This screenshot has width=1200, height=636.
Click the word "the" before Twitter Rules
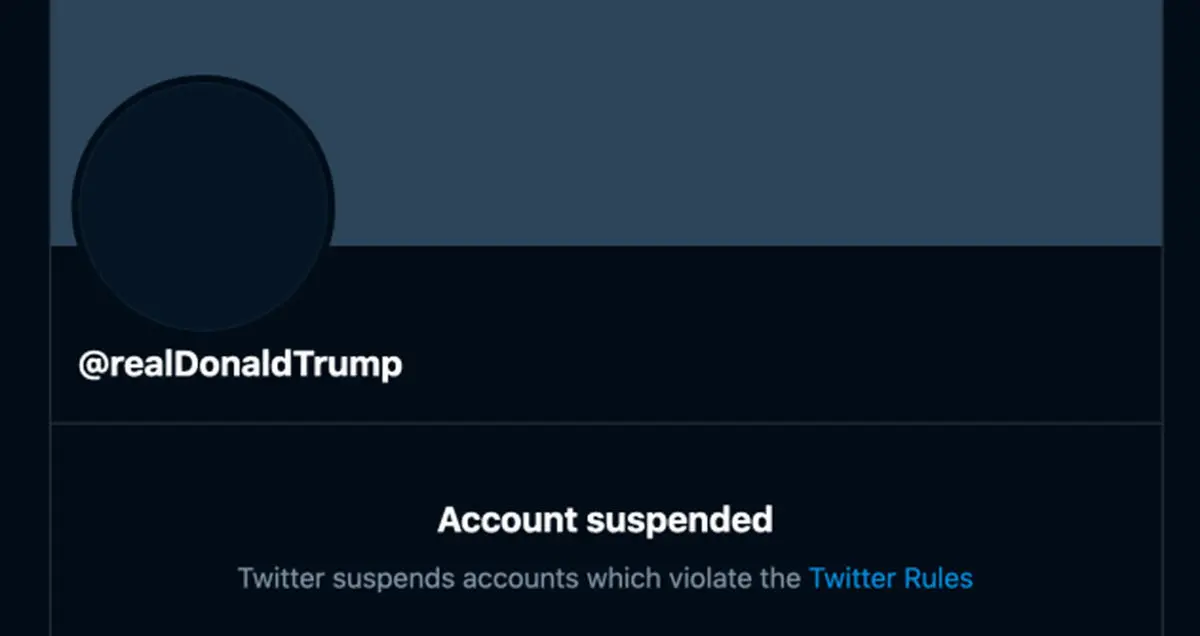pyautogui.click(x=782, y=578)
